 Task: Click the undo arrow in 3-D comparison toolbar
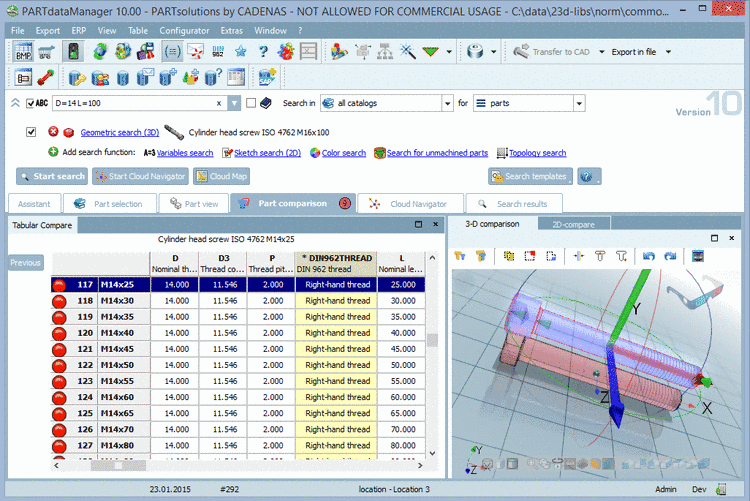[x=648, y=257]
